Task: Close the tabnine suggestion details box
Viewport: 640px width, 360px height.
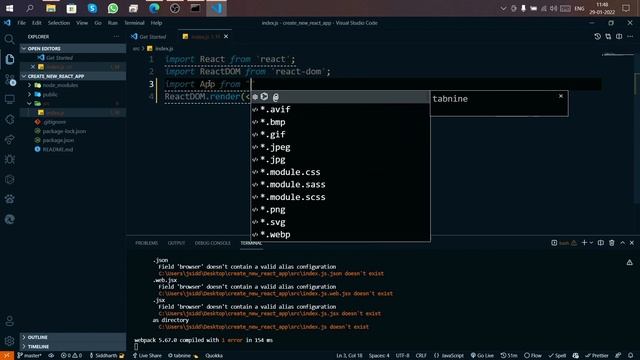Action: click(x=561, y=96)
